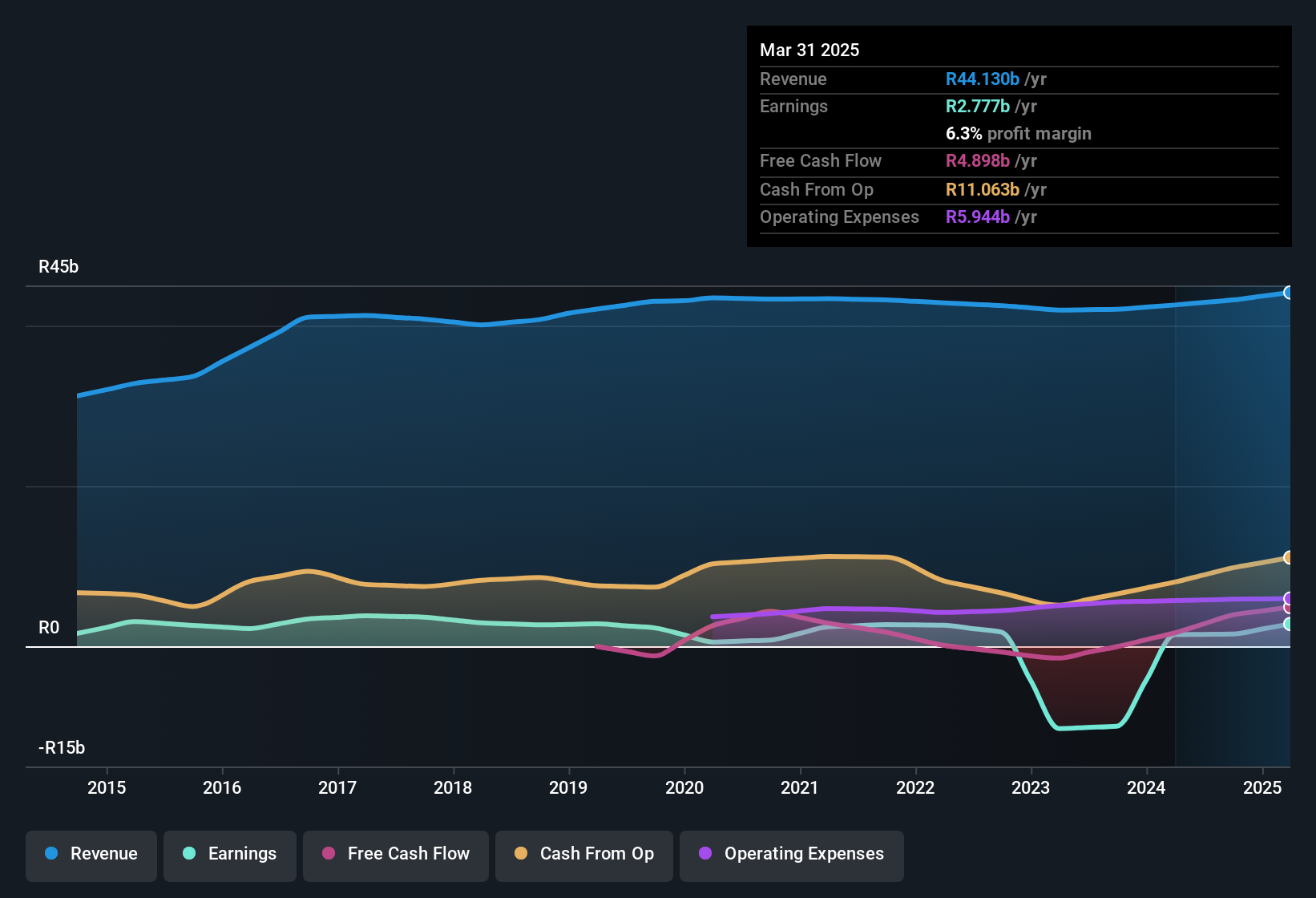The width and height of the screenshot is (1316, 898).
Task: Click the teal Earnings legend dot
Action: [x=188, y=854]
